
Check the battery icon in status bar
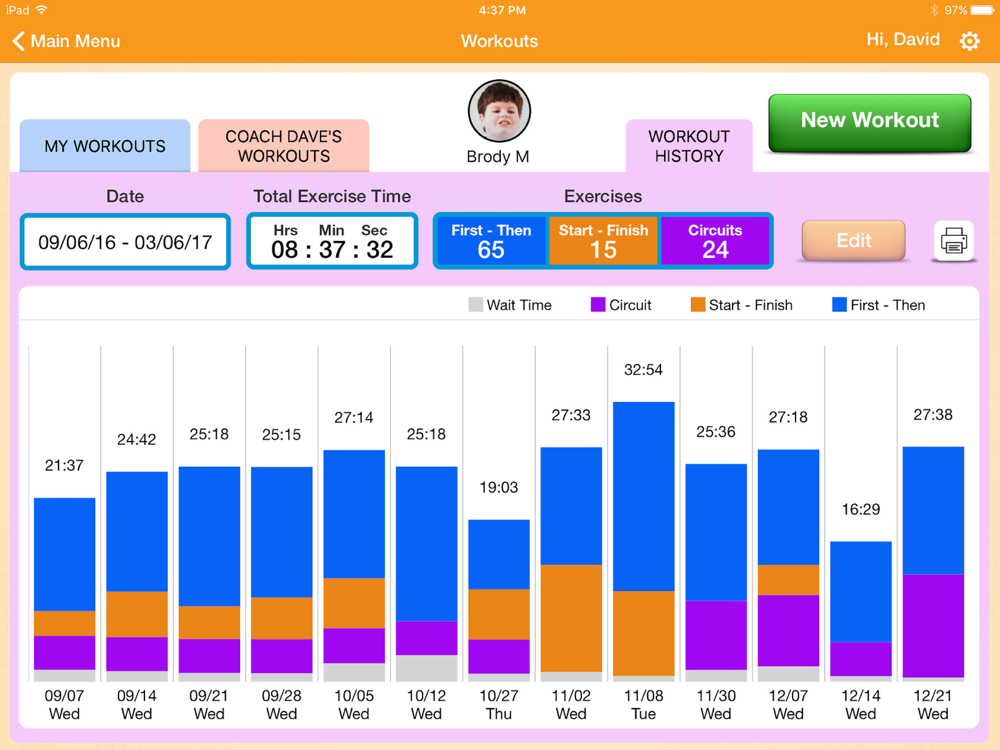[982, 10]
